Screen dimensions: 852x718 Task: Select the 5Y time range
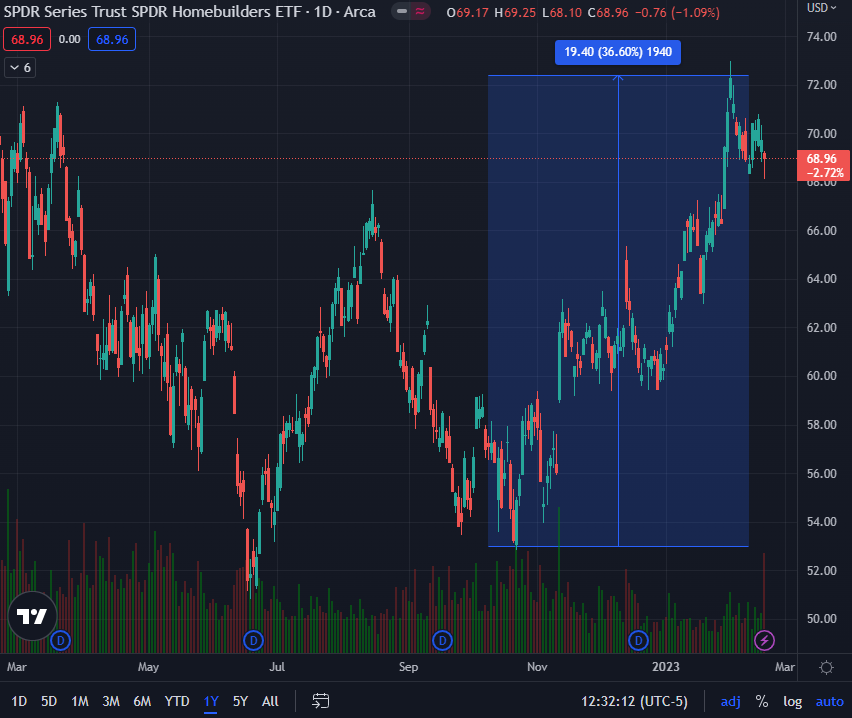[x=240, y=701]
